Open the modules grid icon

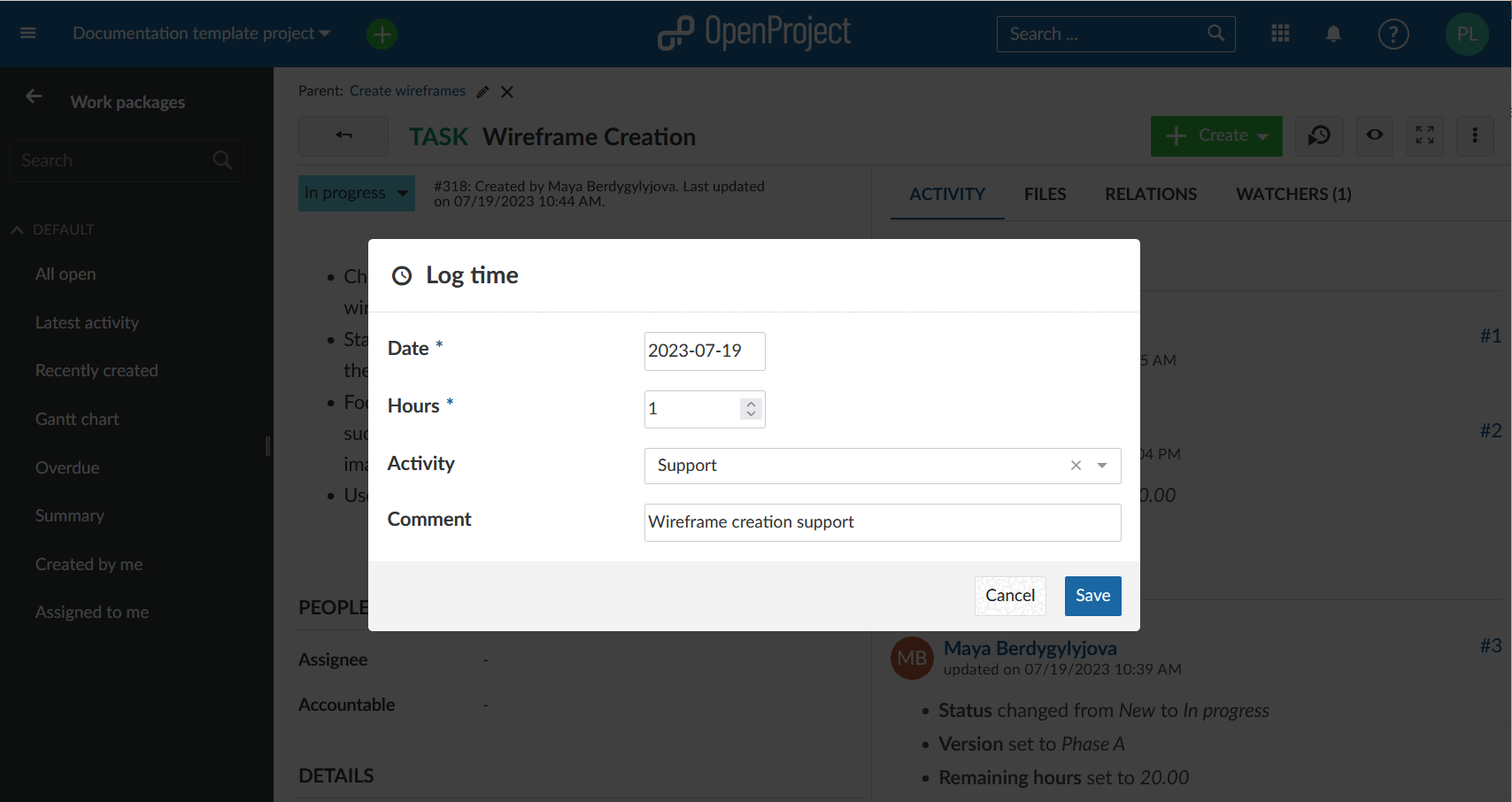click(x=1280, y=33)
